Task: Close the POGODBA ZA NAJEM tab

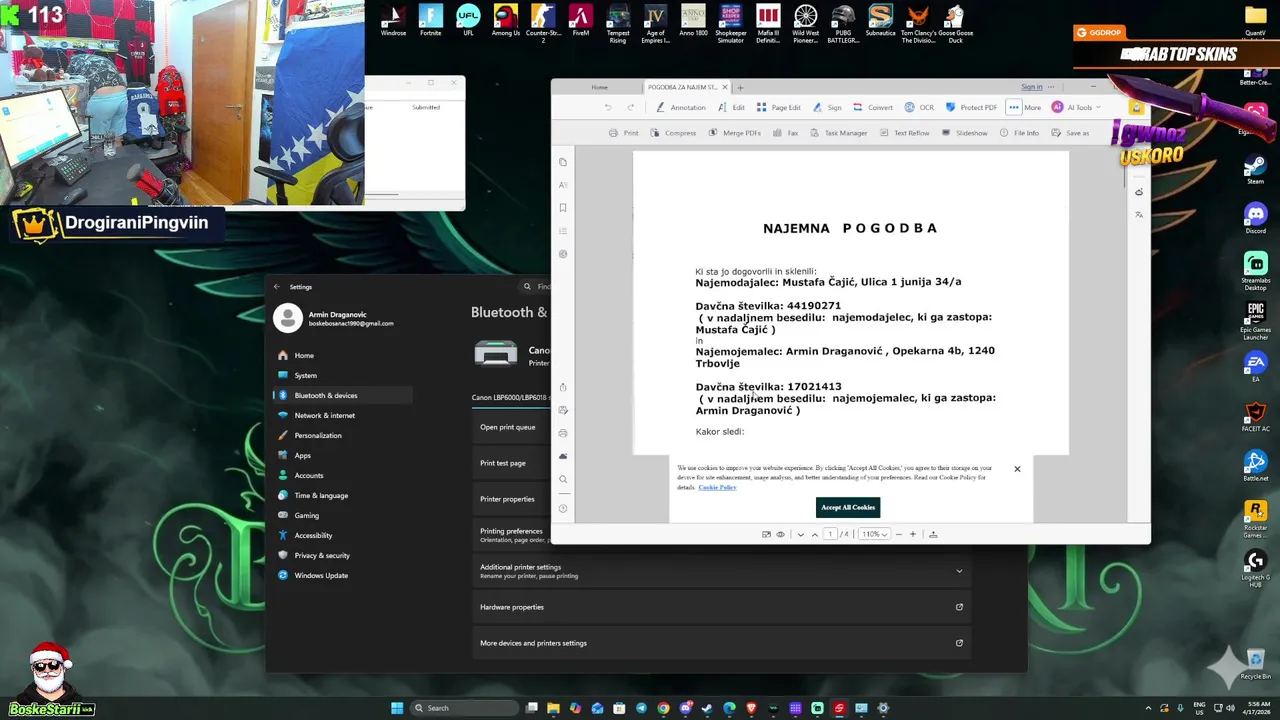Action: (x=725, y=87)
